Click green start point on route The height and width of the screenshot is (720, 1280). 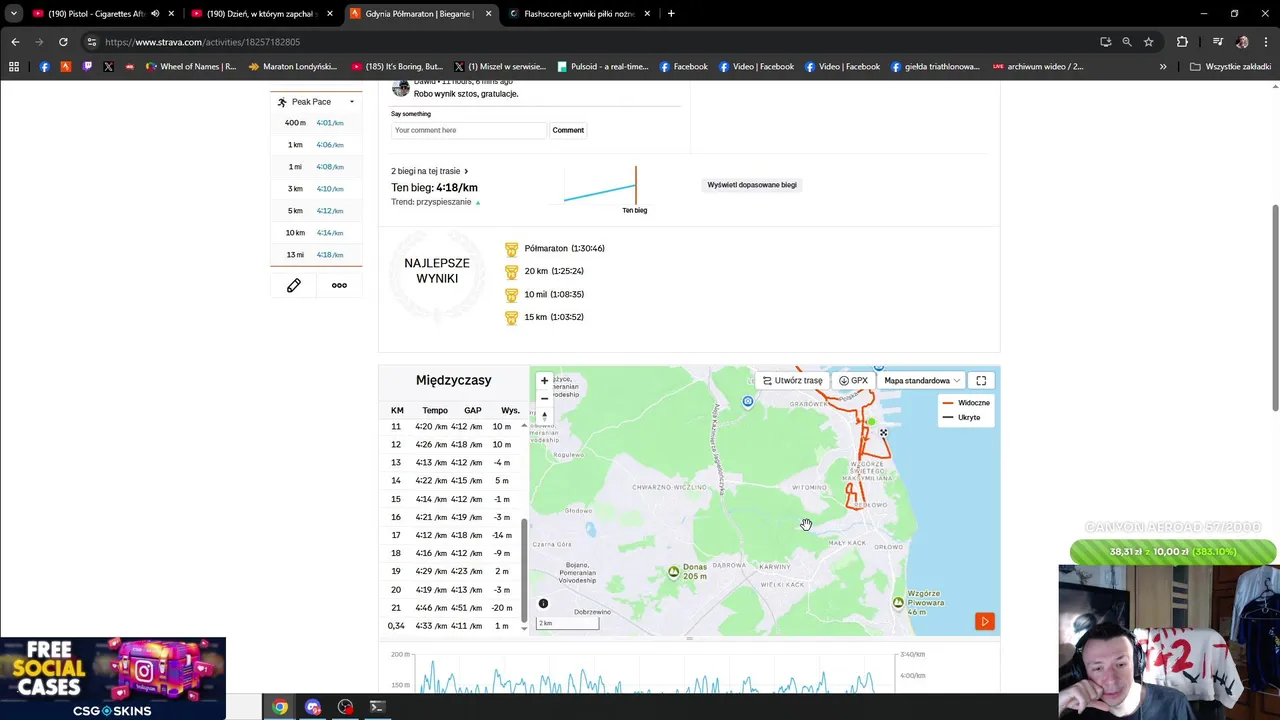[871, 422]
